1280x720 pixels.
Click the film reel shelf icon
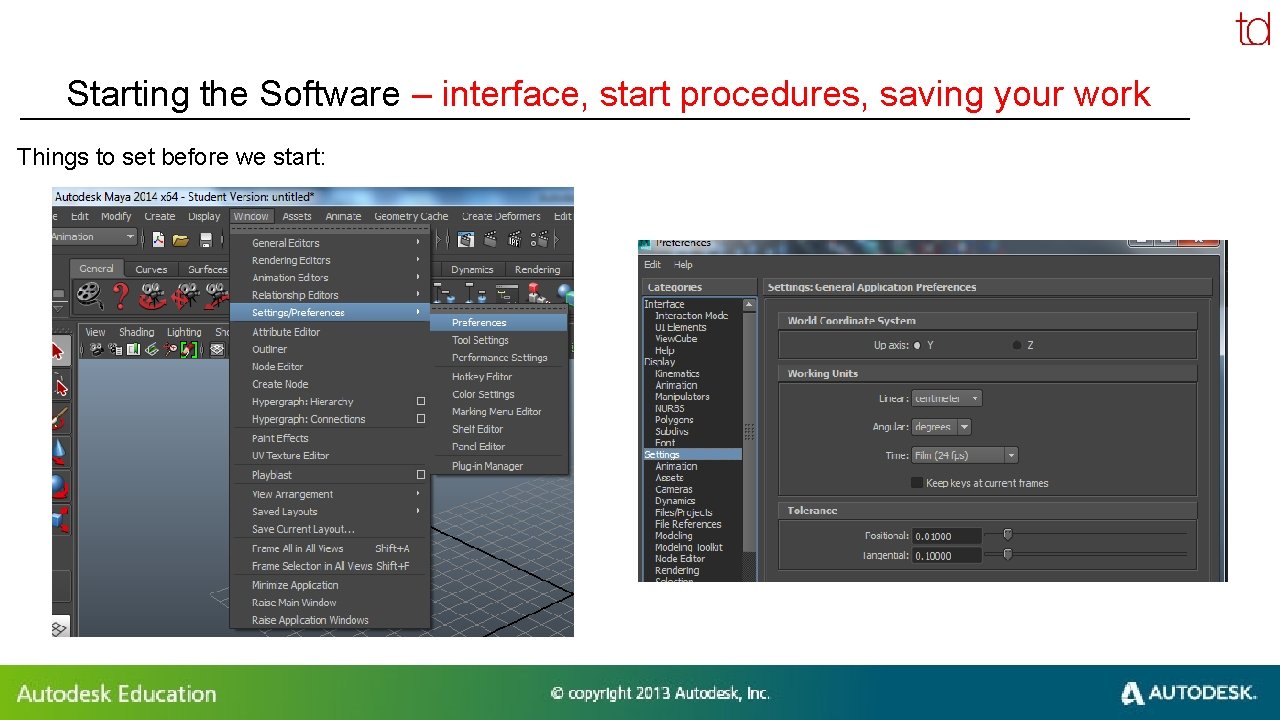(x=89, y=294)
